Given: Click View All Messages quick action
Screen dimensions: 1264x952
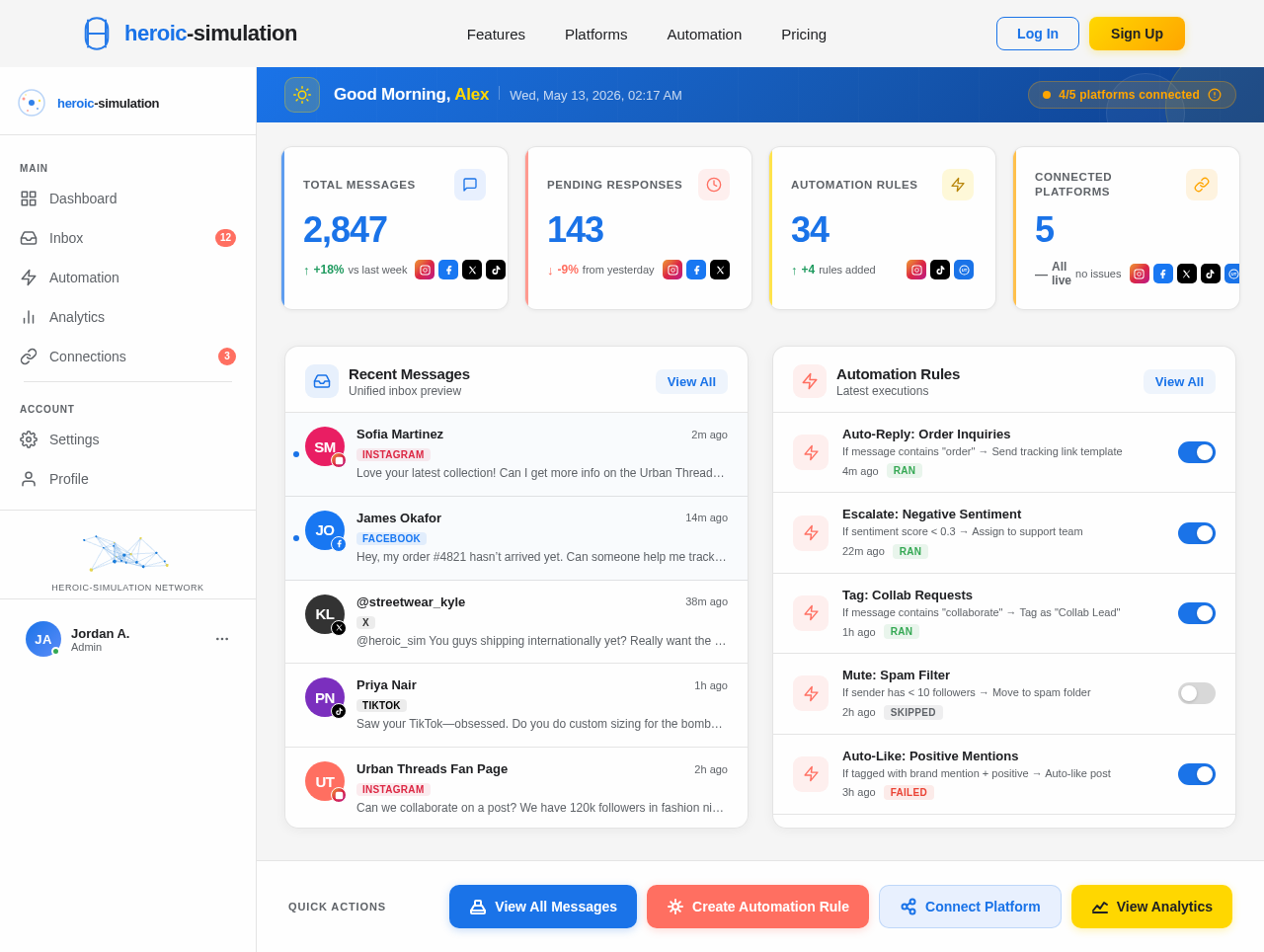Looking at the screenshot, I should [543, 907].
